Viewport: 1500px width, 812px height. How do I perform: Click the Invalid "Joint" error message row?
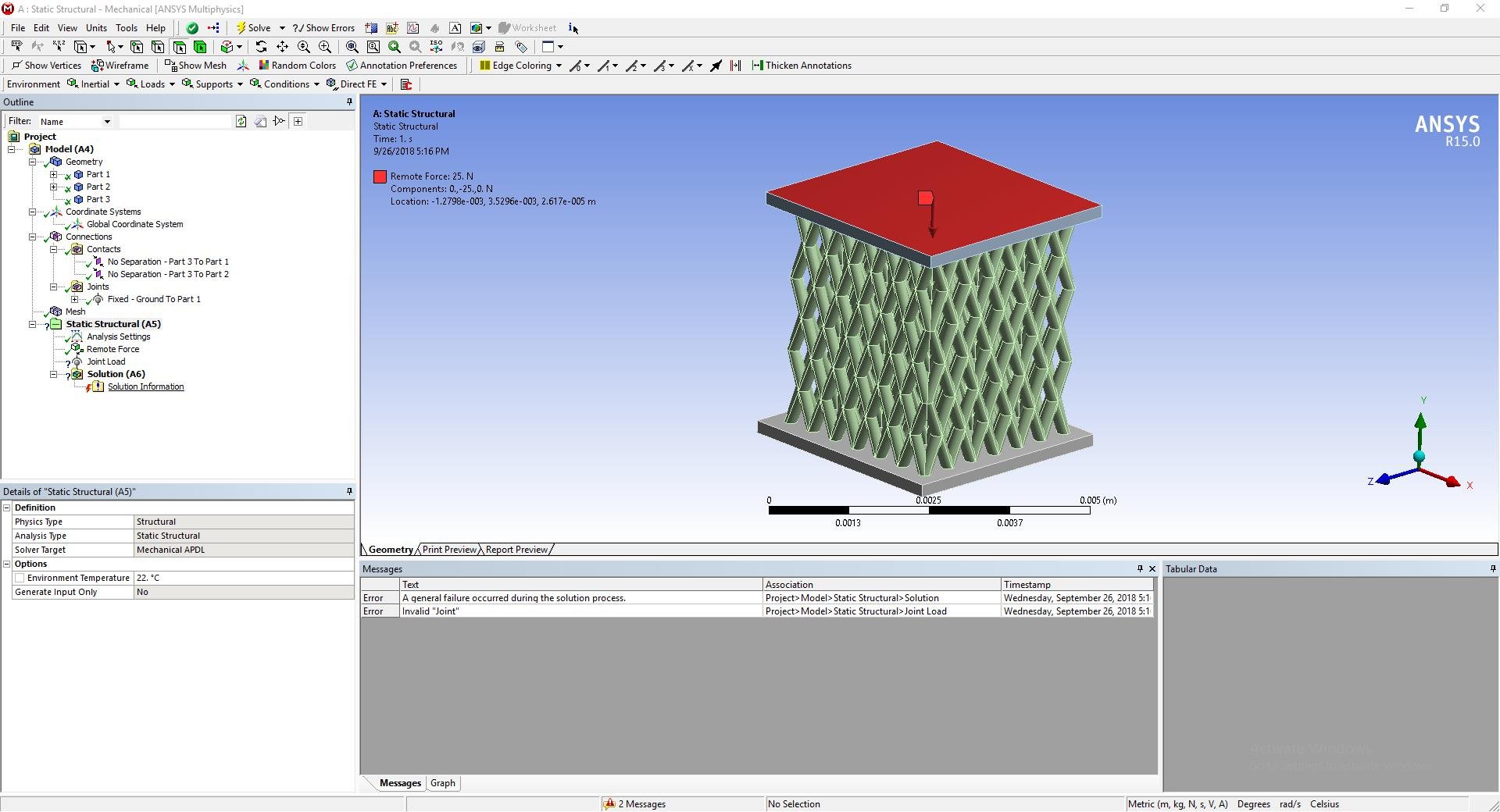756,611
